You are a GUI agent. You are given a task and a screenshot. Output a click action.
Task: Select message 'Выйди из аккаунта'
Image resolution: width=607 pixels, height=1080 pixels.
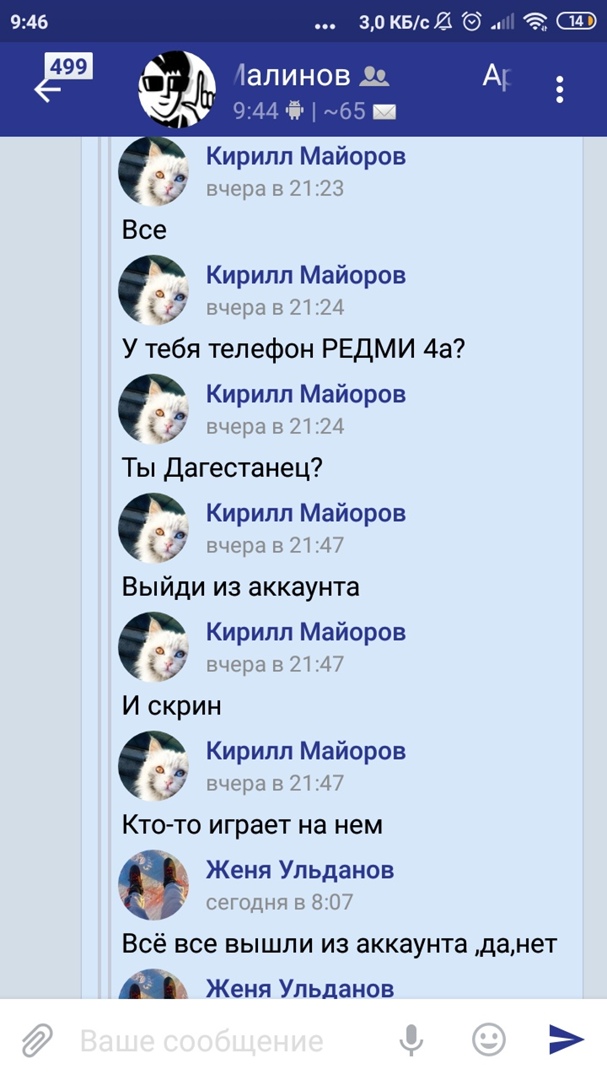tap(240, 587)
